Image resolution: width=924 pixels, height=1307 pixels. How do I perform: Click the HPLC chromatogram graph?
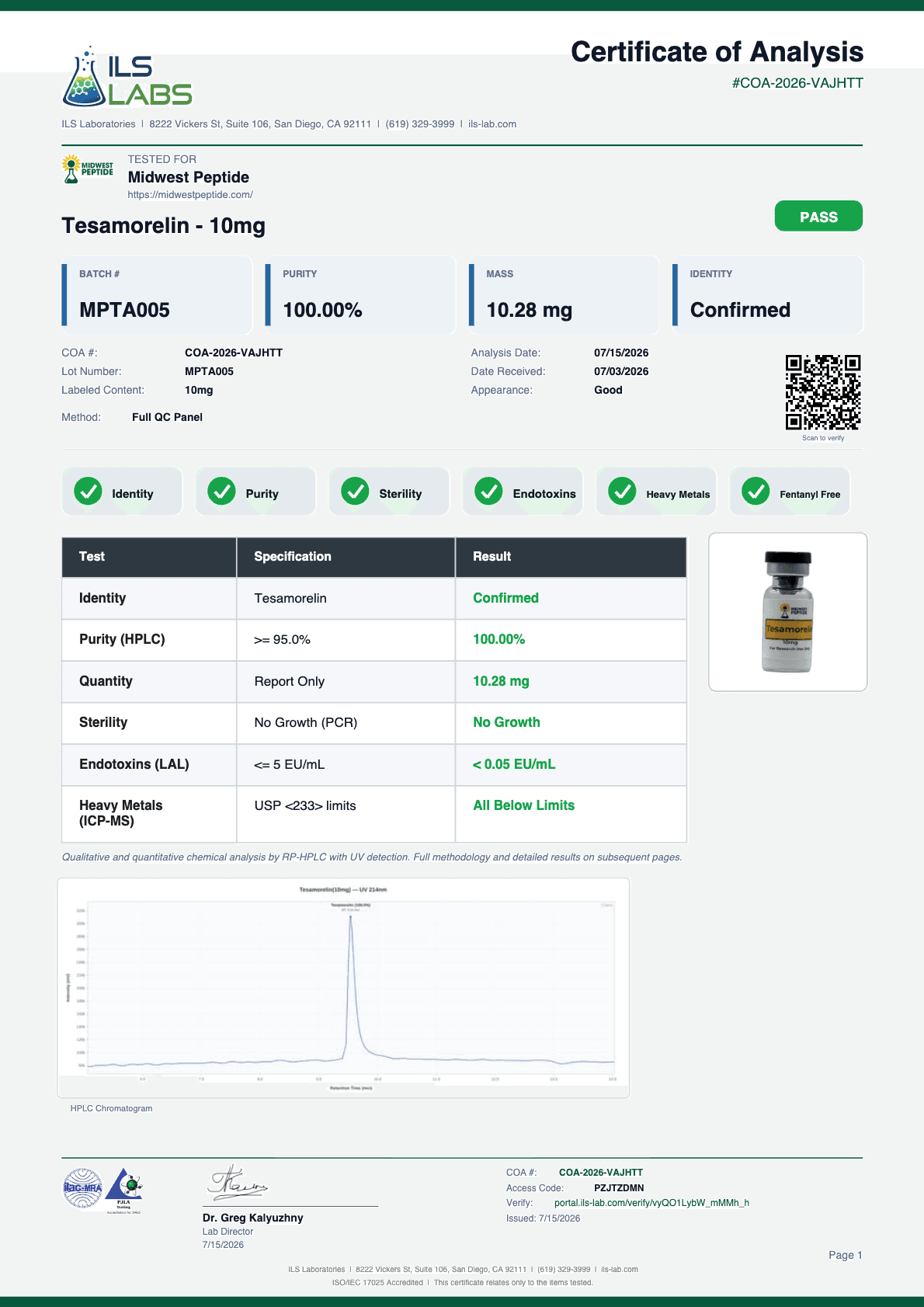pyautogui.click(x=343, y=988)
